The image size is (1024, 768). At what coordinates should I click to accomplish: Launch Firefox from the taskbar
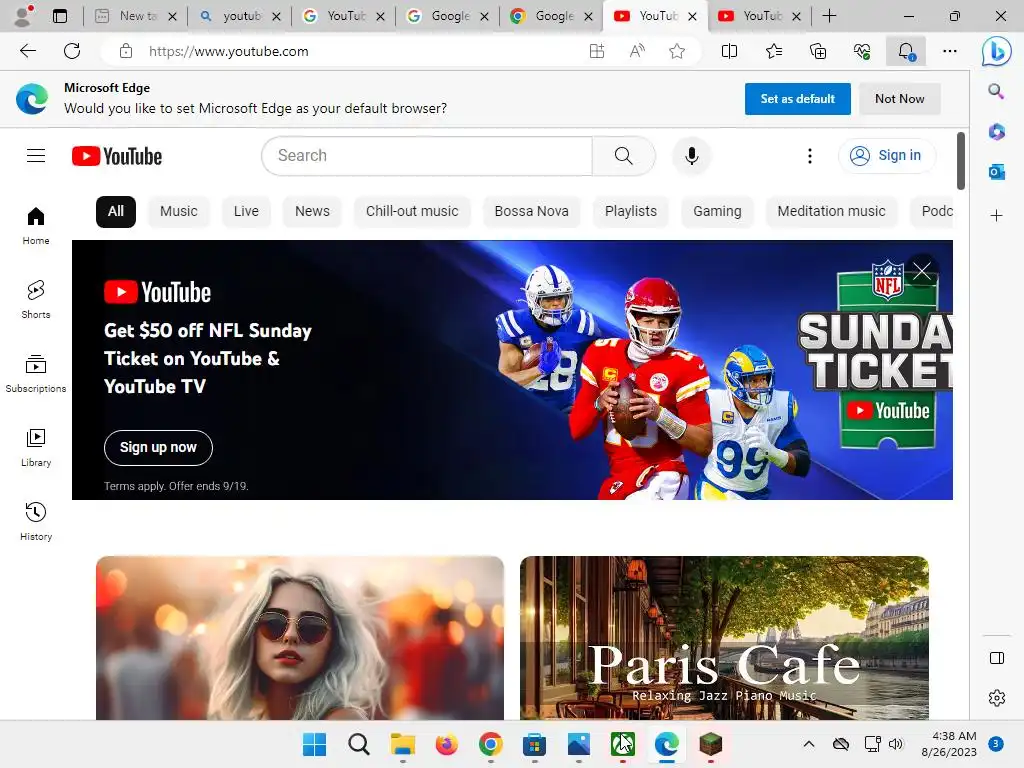pyautogui.click(x=447, y=744)
